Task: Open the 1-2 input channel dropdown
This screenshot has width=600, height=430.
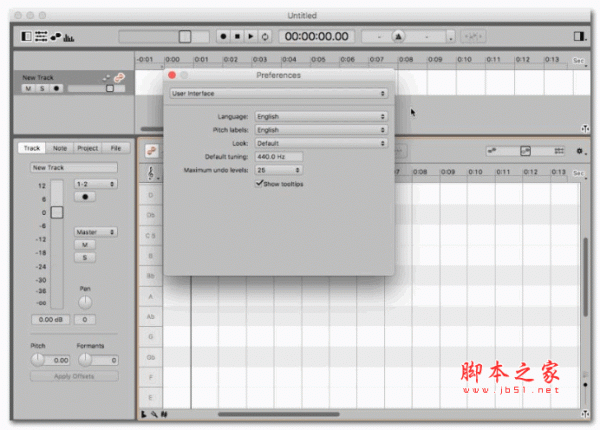Action: pyautogui.click(x=96, y=184)
